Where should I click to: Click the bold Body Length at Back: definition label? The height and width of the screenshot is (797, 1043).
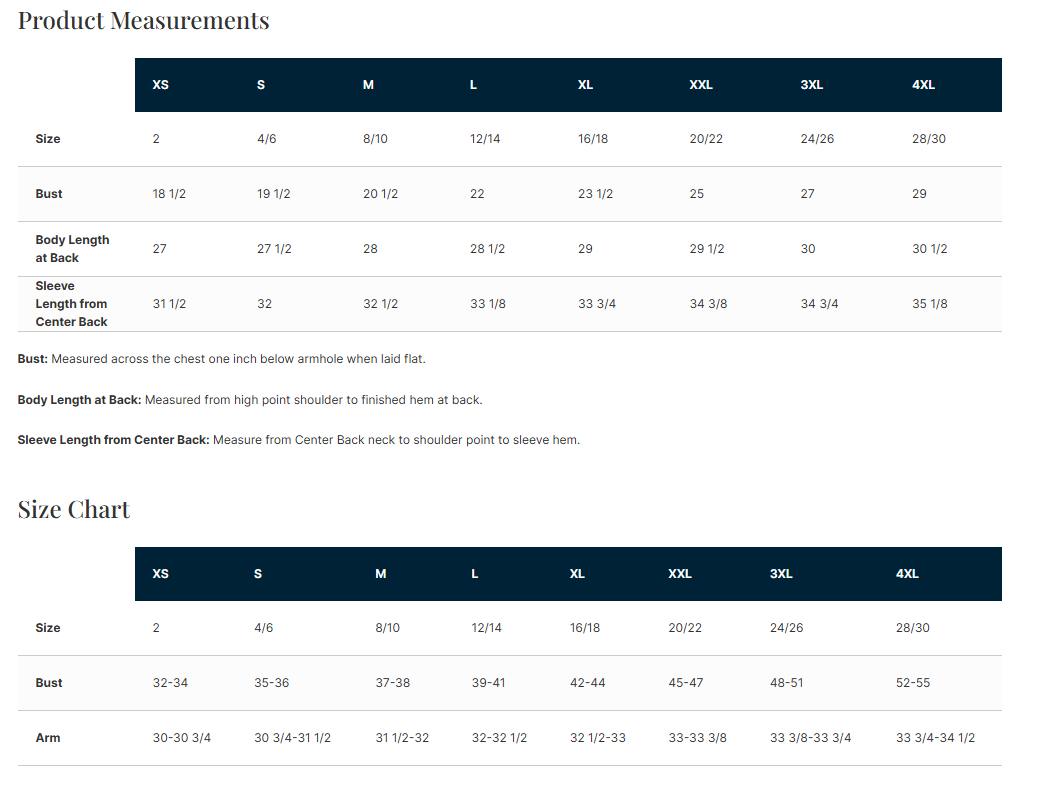[79, 400]
